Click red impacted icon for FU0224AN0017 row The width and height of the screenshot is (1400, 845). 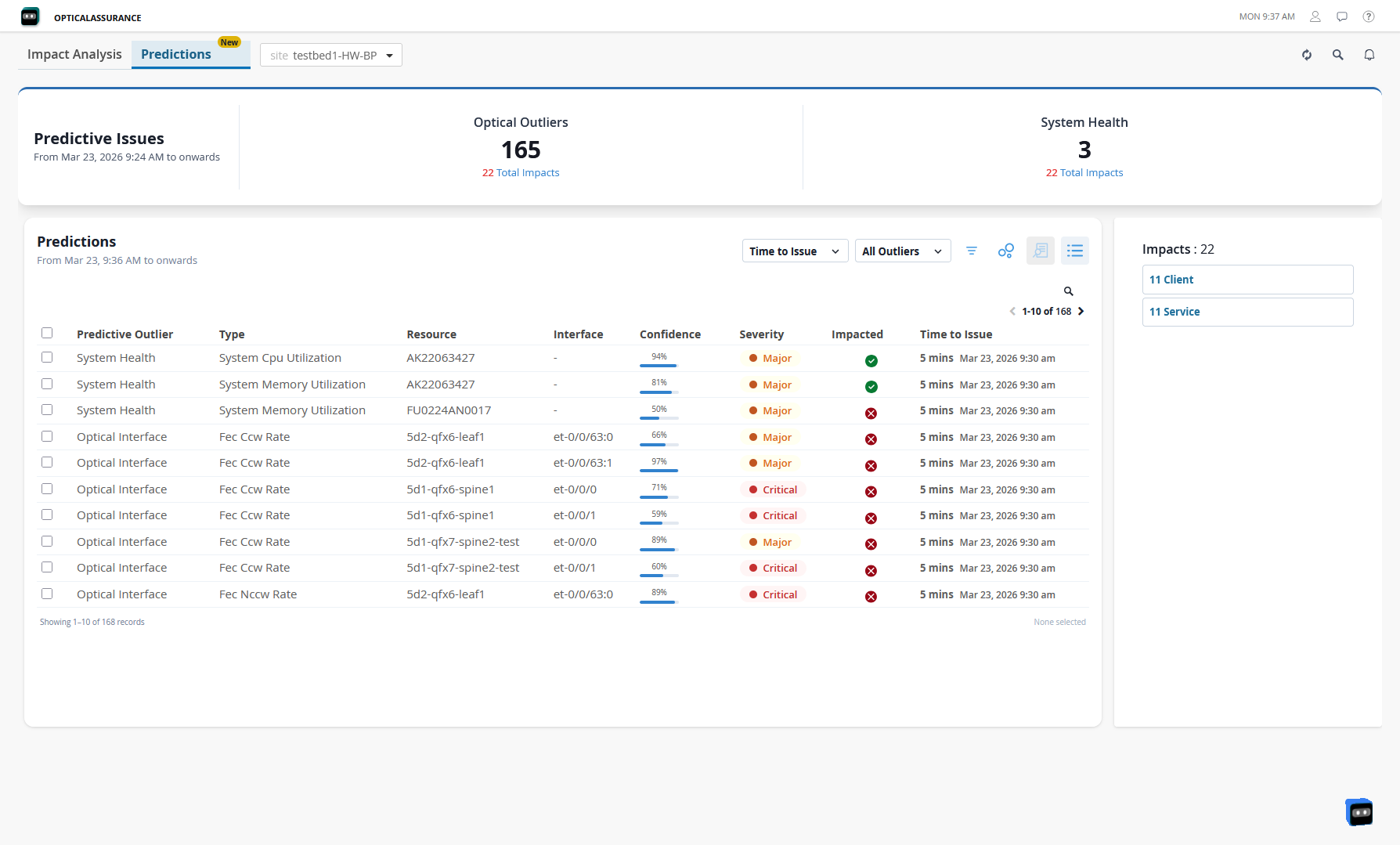(x=871, y=413)
